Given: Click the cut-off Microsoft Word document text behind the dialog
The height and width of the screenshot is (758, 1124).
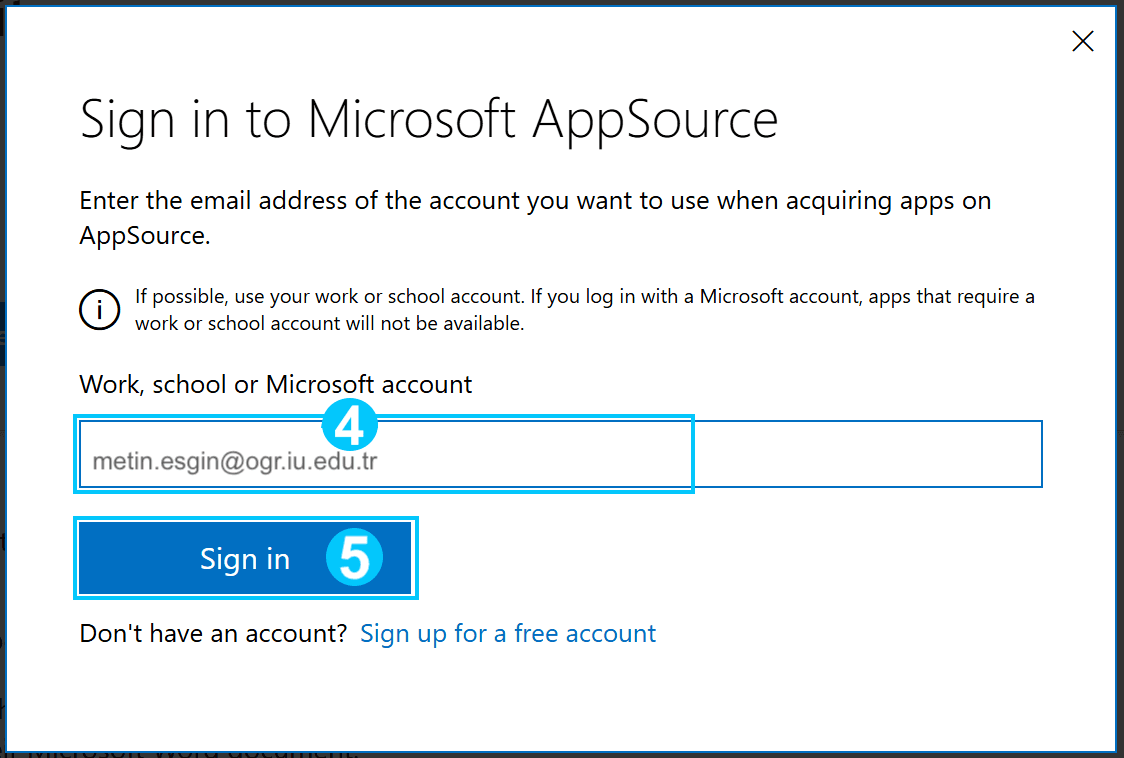Looking at the screenshot, I should tap(192, 754).
